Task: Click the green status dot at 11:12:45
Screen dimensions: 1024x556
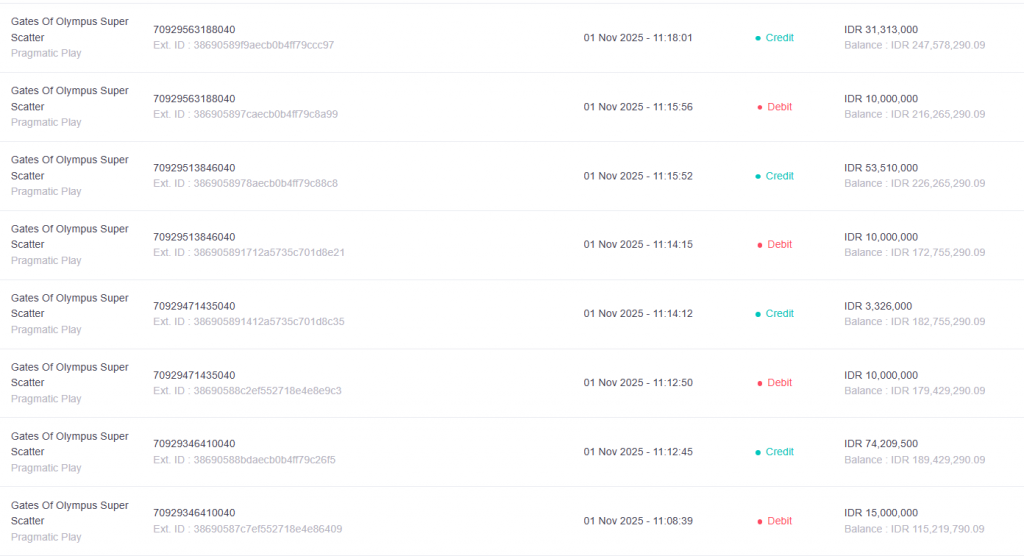Action: (x=758, y=452)
